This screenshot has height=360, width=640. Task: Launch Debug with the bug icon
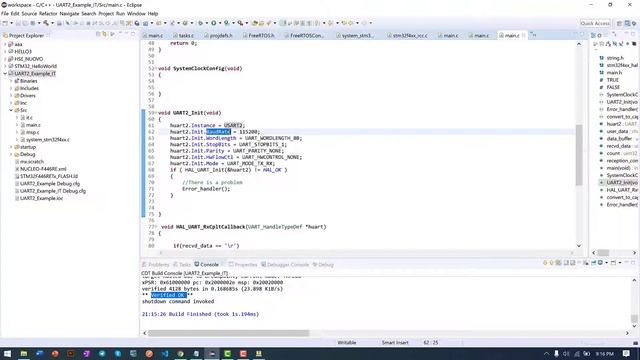click(200, 23)
